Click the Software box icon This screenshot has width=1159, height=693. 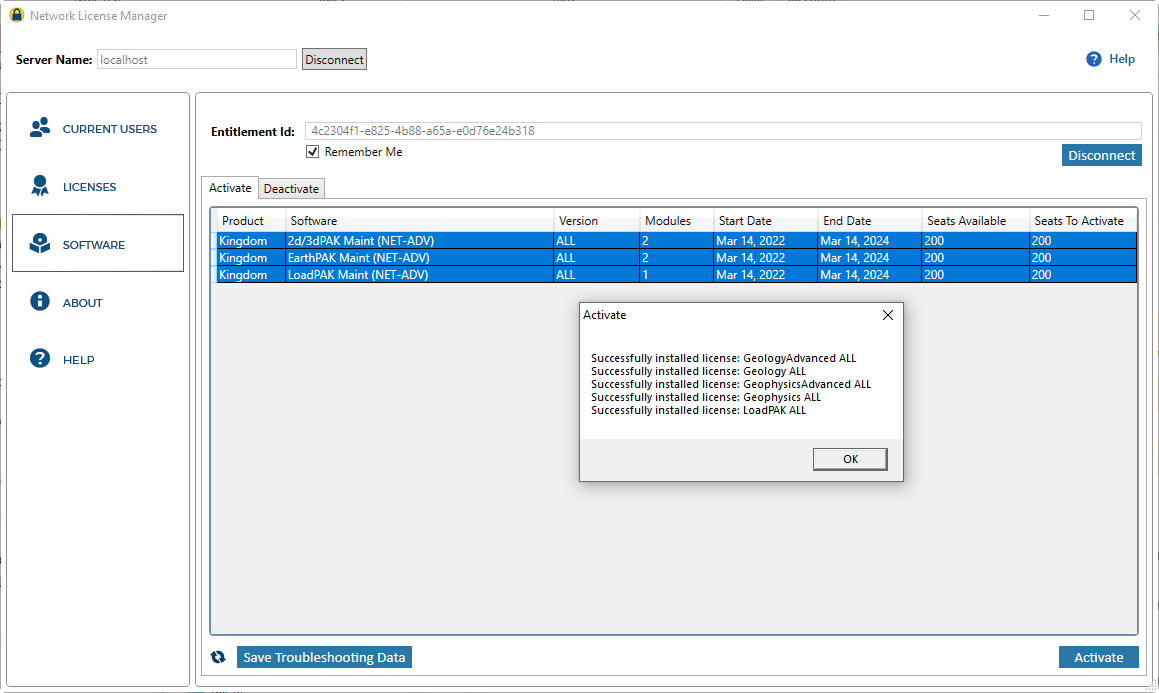point(40,243)
